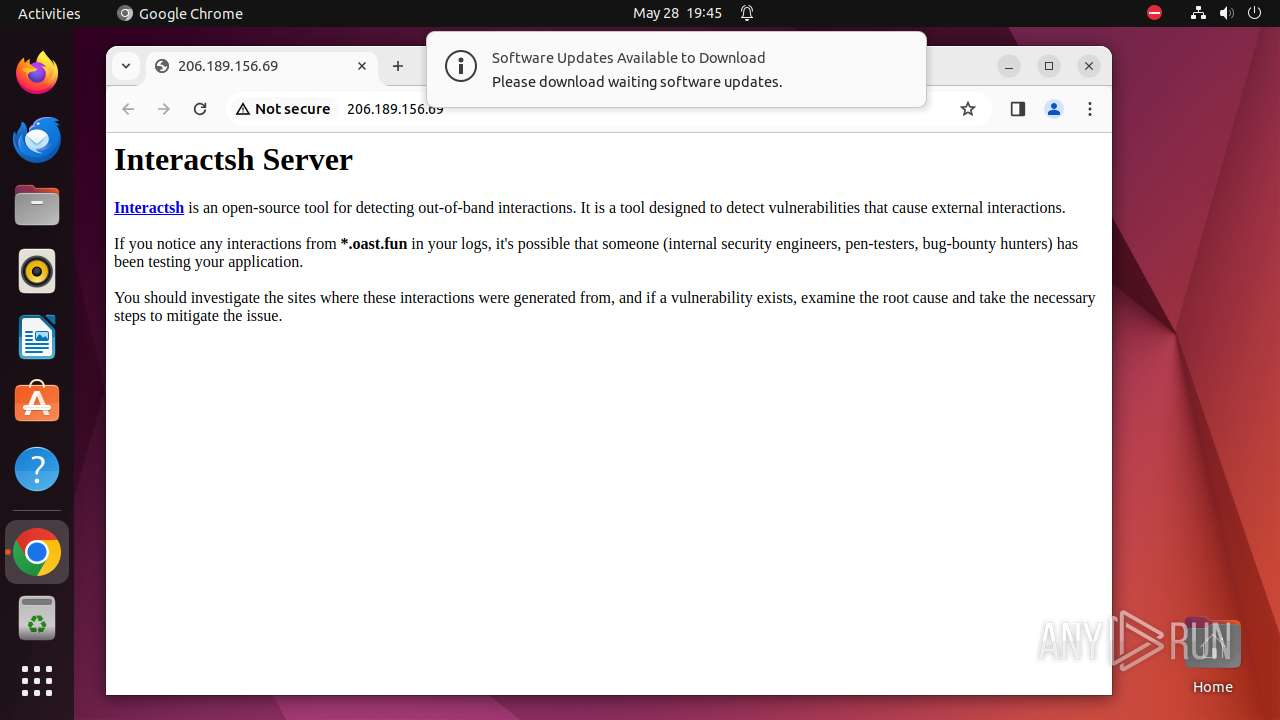
Task: Reload the current page
Action: pos(200,109)
